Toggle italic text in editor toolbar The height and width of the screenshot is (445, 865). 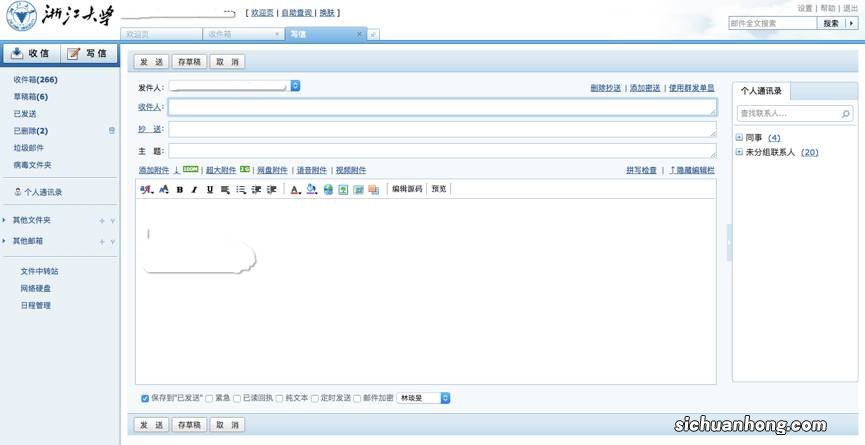194,190
